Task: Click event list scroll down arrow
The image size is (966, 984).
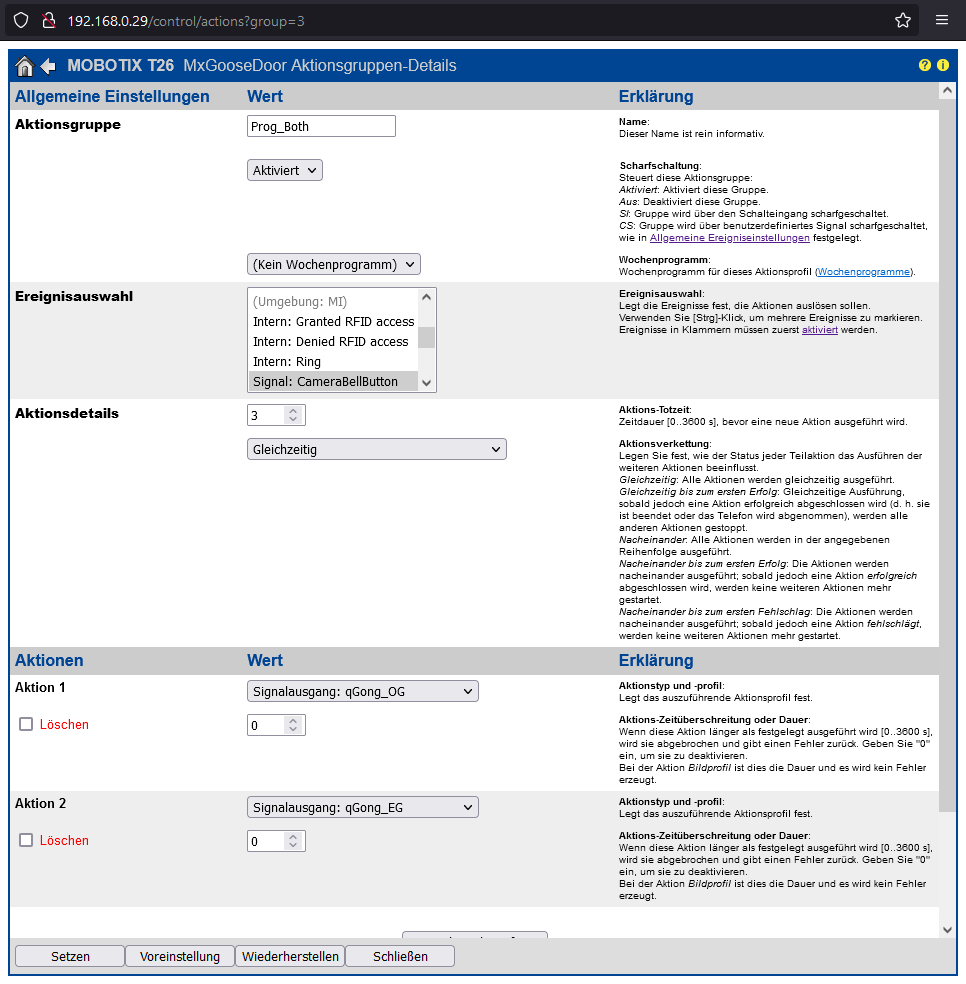Action: coord(427,383)
